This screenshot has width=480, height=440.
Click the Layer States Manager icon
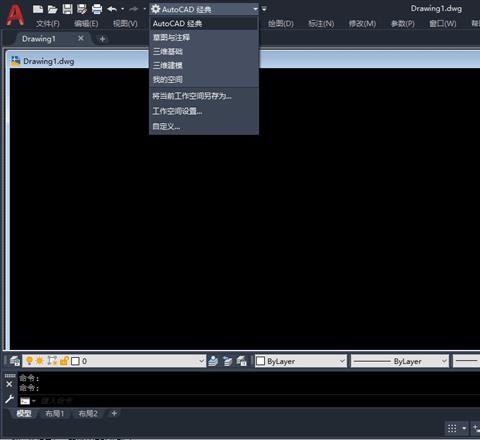coord(242,361)
